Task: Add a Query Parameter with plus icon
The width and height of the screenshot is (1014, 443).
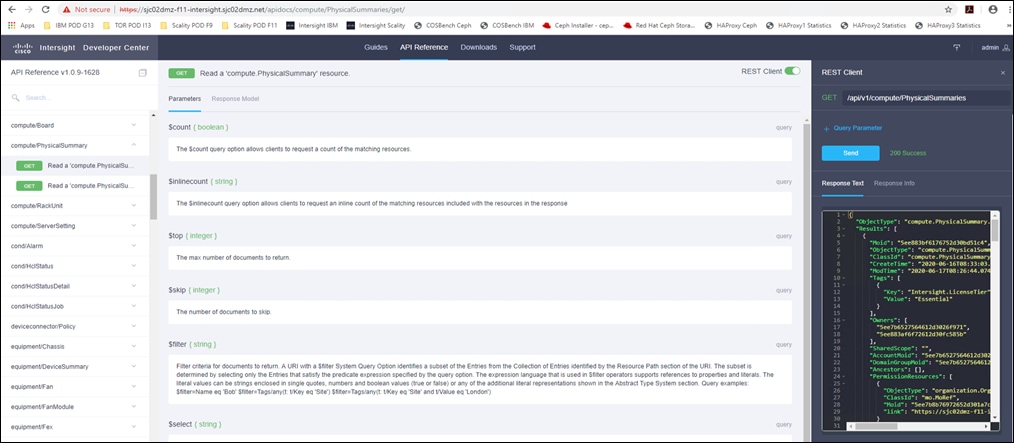Action: point(826,128)
